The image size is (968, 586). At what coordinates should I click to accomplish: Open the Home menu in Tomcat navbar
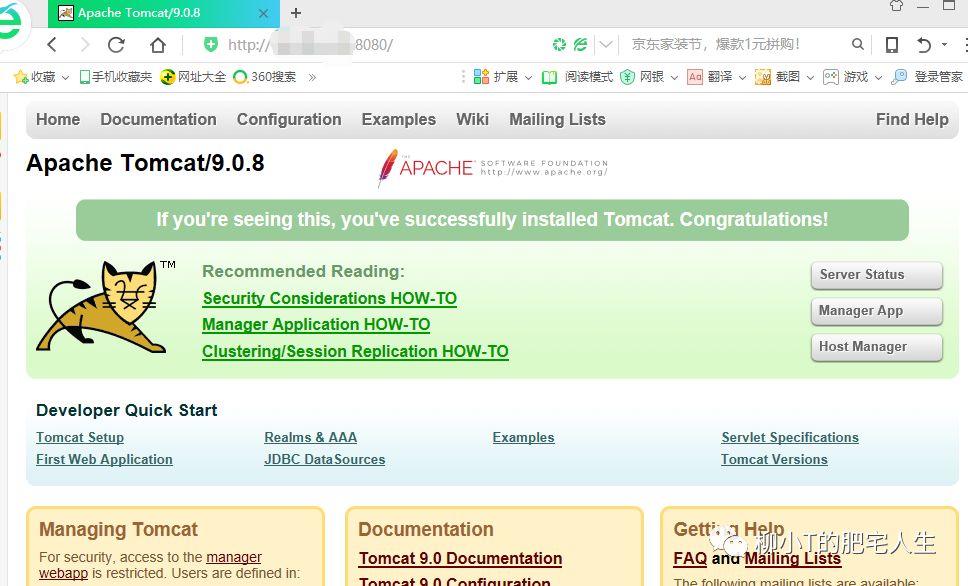(58, 119)
